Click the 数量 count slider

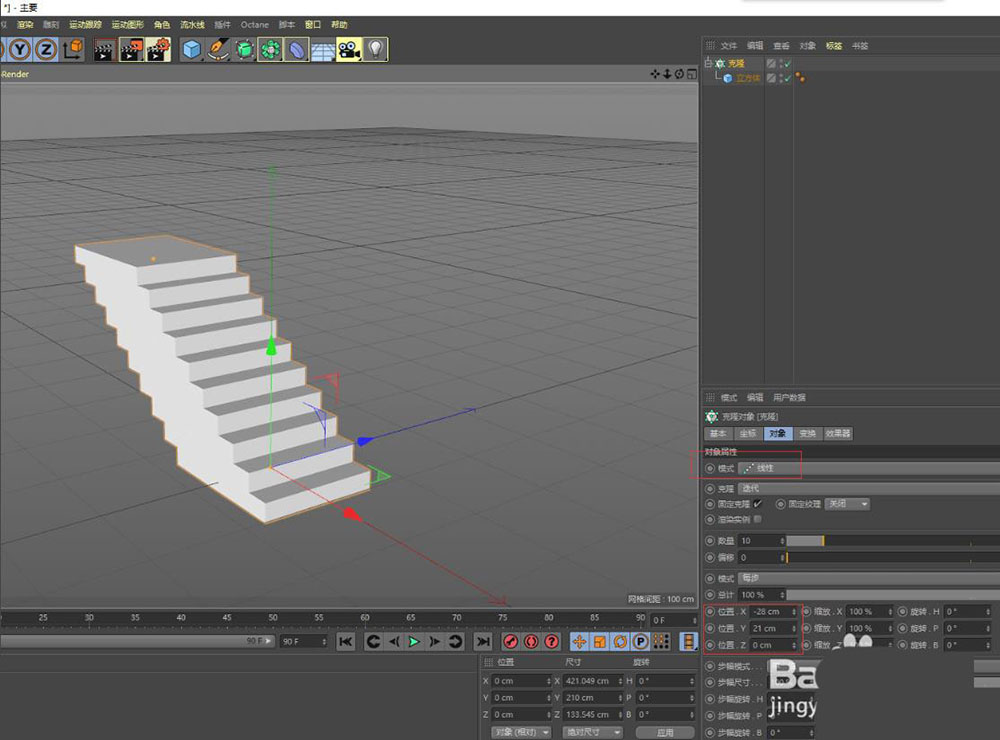(x=893, y=540)
